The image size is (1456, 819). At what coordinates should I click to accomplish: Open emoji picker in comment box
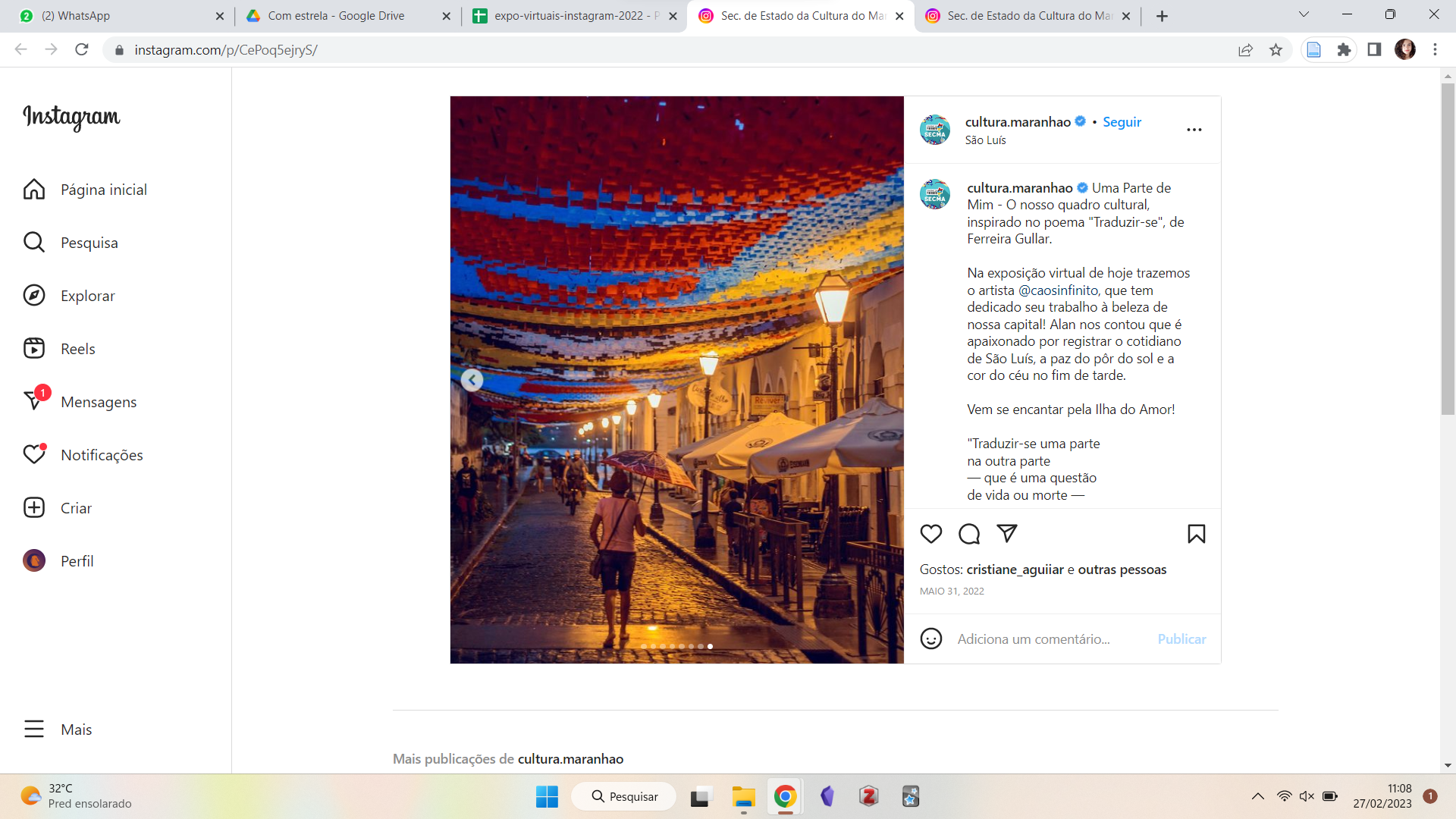click(930, 639)
